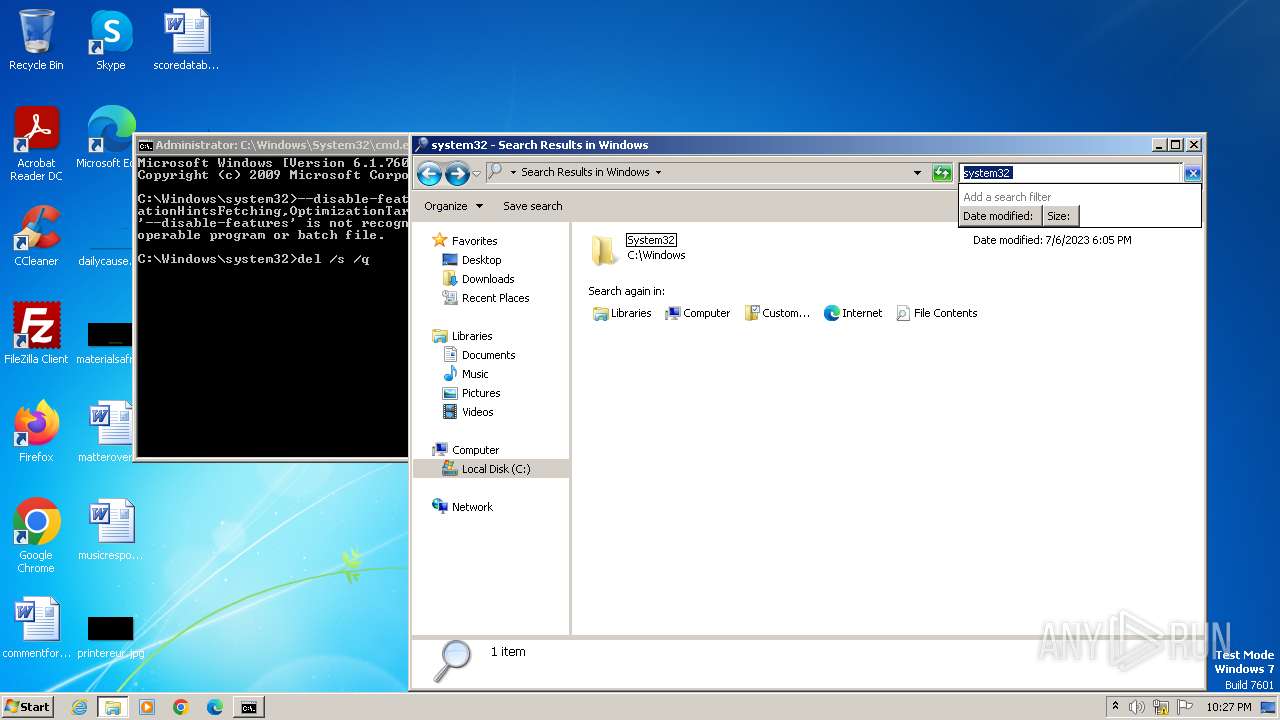Viewport: 1280px width, 720px height.
Task: Open the recent pages dropdown arrow
Action: (x=476, y=173)
